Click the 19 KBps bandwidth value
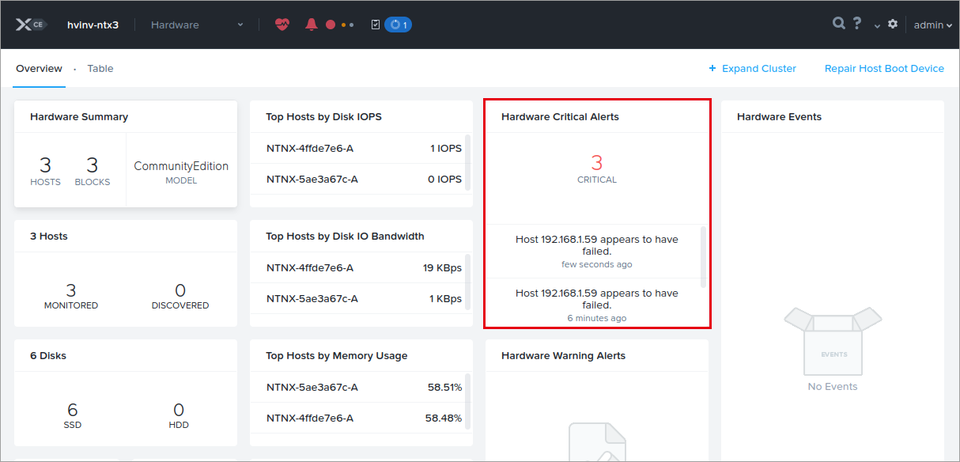960x462 pixels. coord(442,267)
